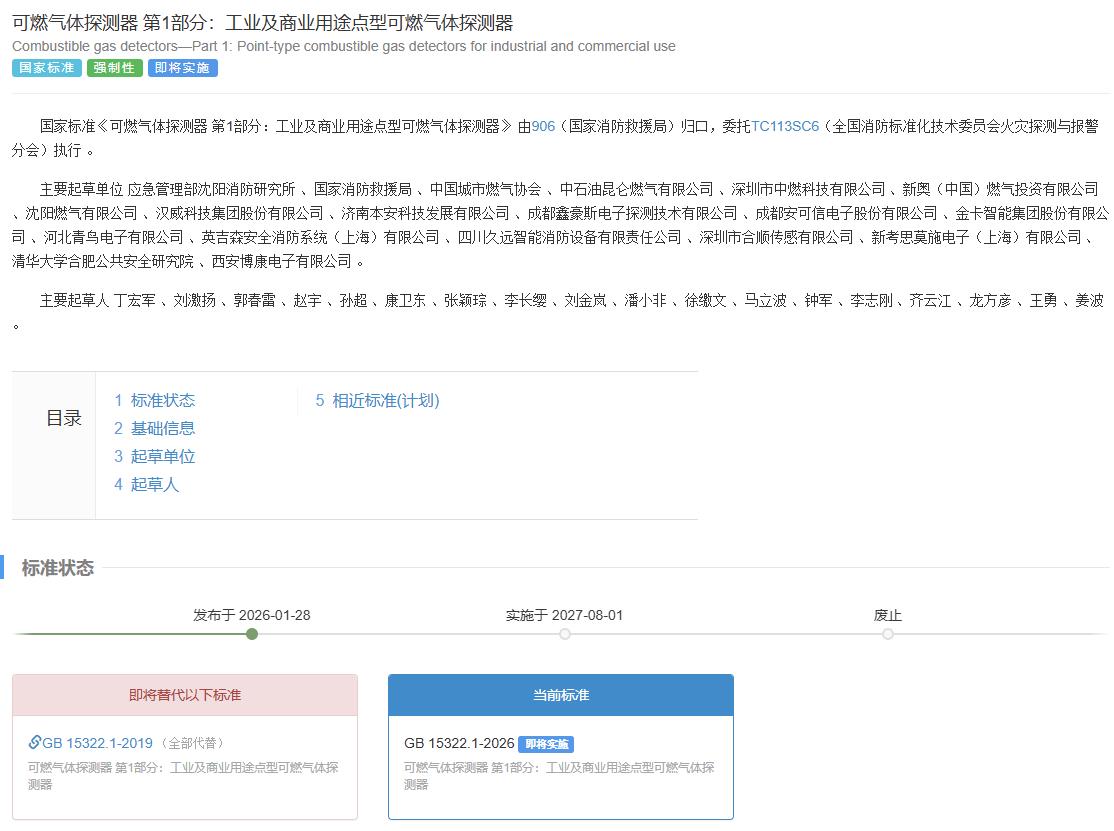The image size is (1114, 831).
Task: Click the GB 15322.1-2026 current standard title
Action: click(459, 743)
